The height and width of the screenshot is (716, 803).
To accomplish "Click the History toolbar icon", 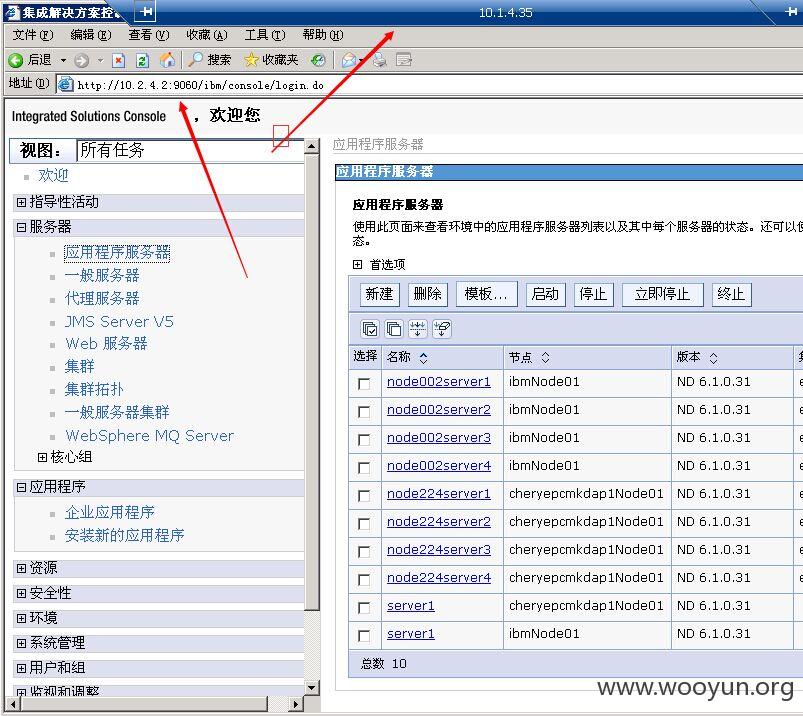I will (318, 60).
